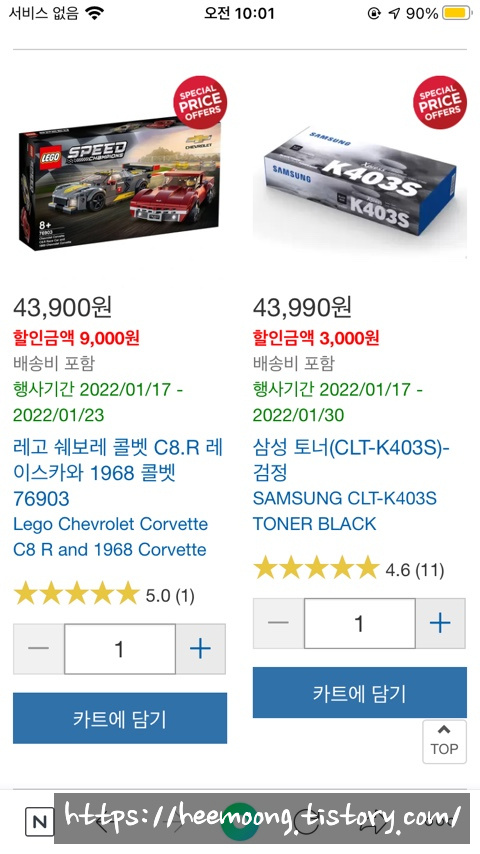View the toner 4.6 star rating reviews
Image resolution: width=480 pixels, height=854 pixels.
point(349,569)
